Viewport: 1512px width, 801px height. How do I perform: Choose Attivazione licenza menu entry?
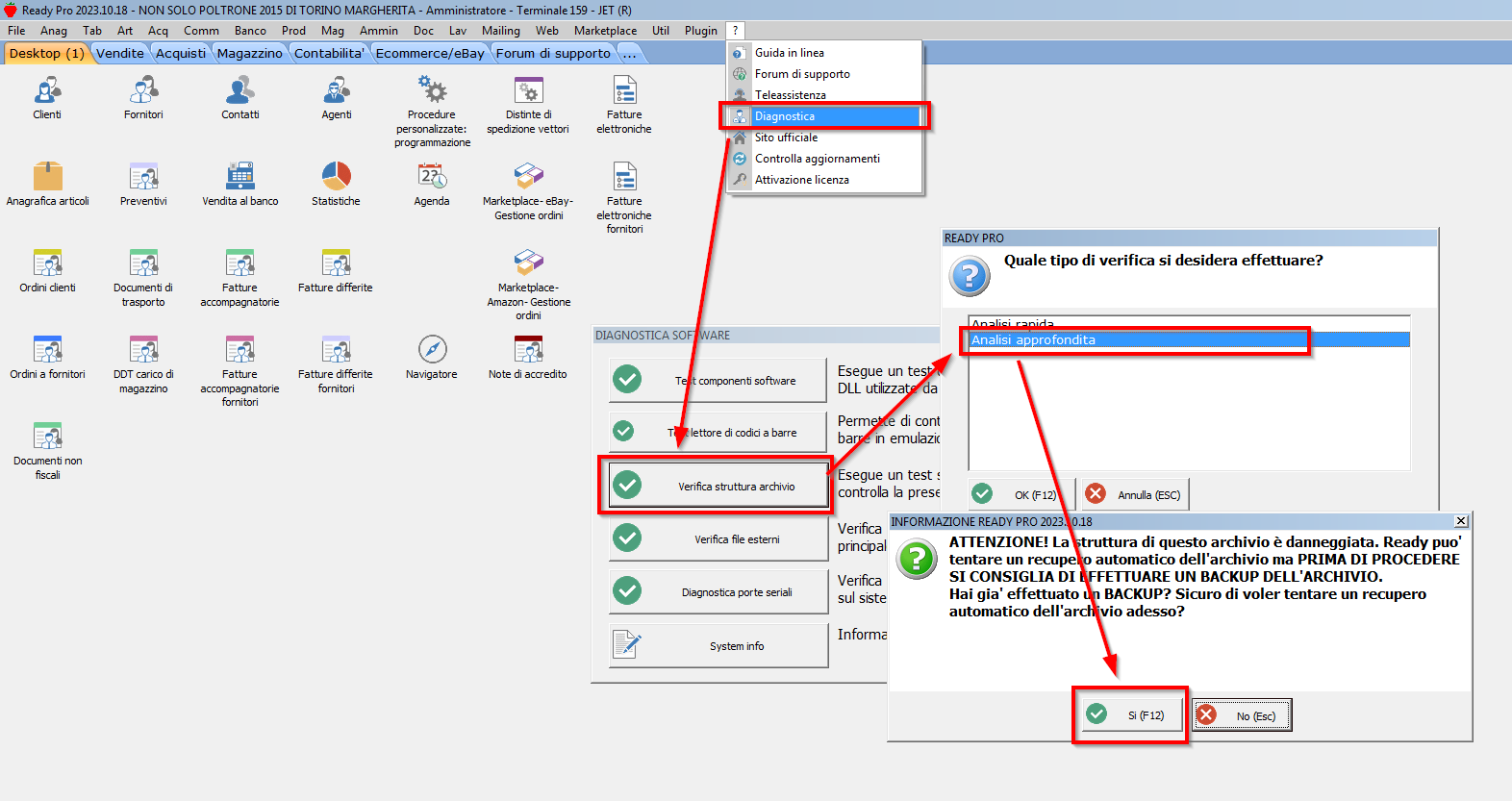824,180
